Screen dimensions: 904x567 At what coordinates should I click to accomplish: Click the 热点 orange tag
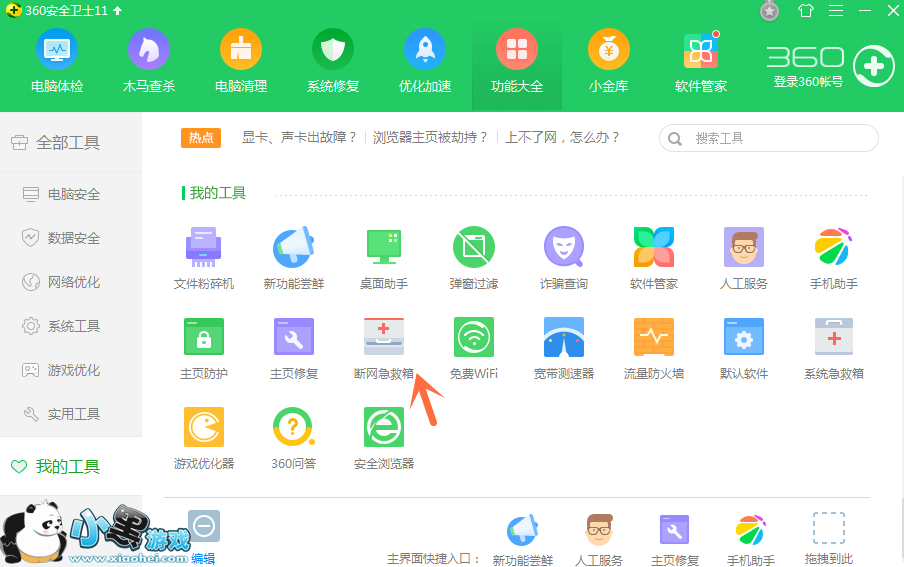pyautogui.click(x=201, y=137)
